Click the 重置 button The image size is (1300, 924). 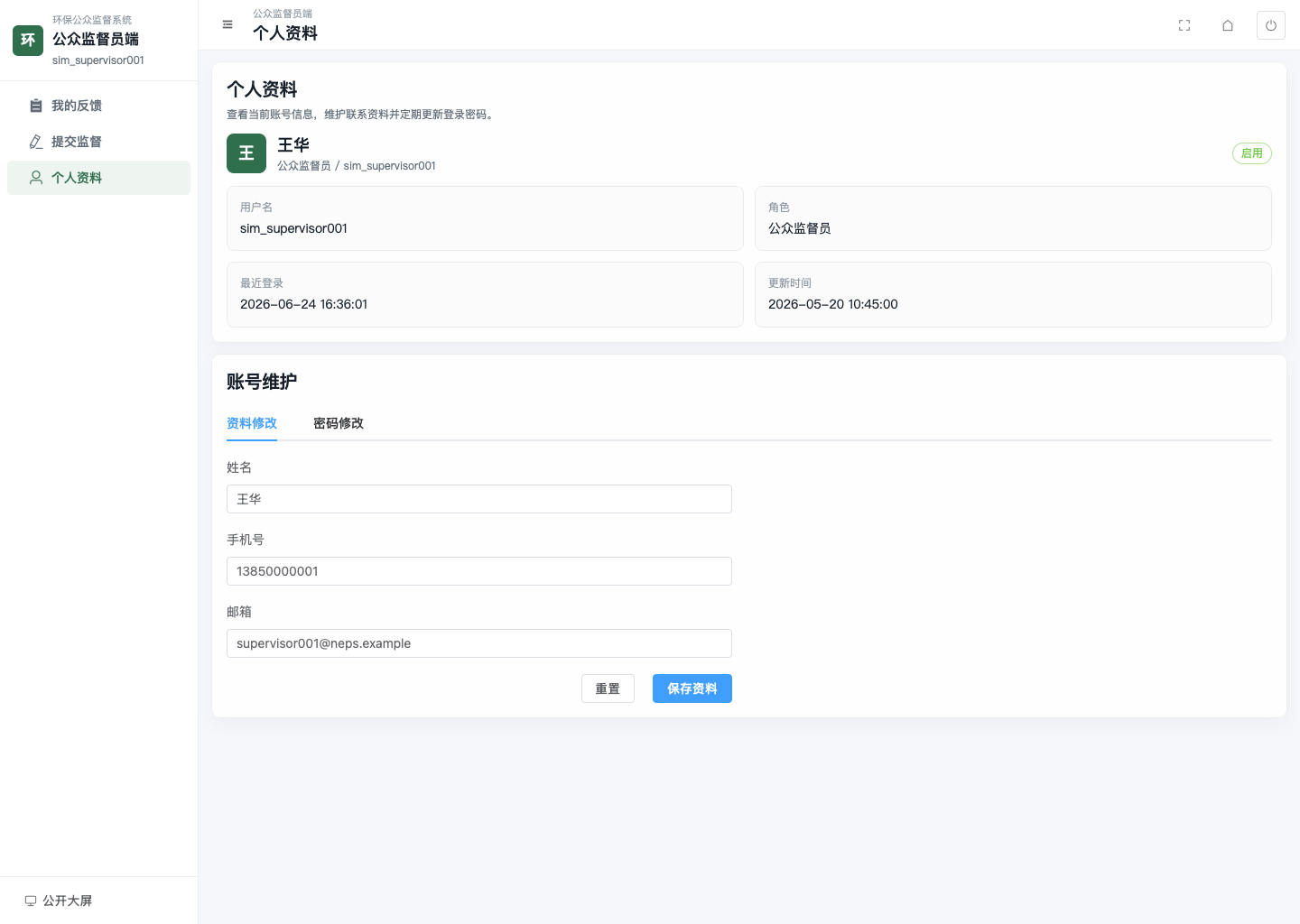coord(608,688)
